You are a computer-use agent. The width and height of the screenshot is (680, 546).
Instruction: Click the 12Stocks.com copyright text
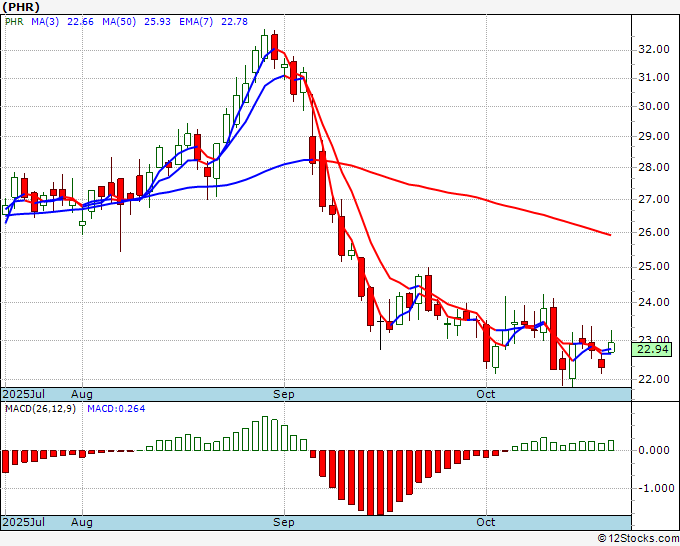(x=638, y=539)
